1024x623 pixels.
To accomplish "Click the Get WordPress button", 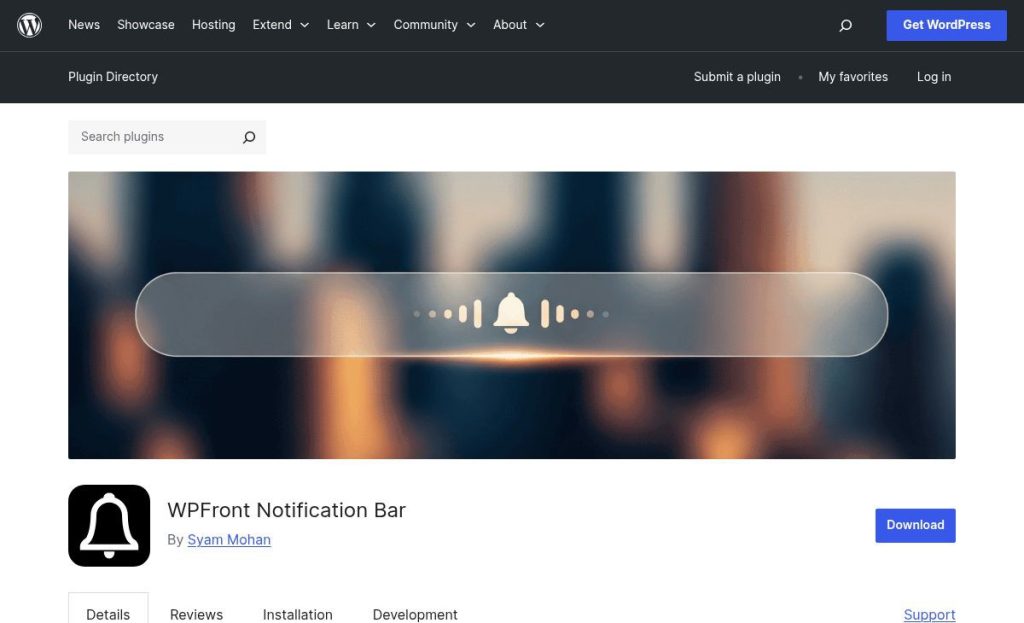I will tap(946, 25).
